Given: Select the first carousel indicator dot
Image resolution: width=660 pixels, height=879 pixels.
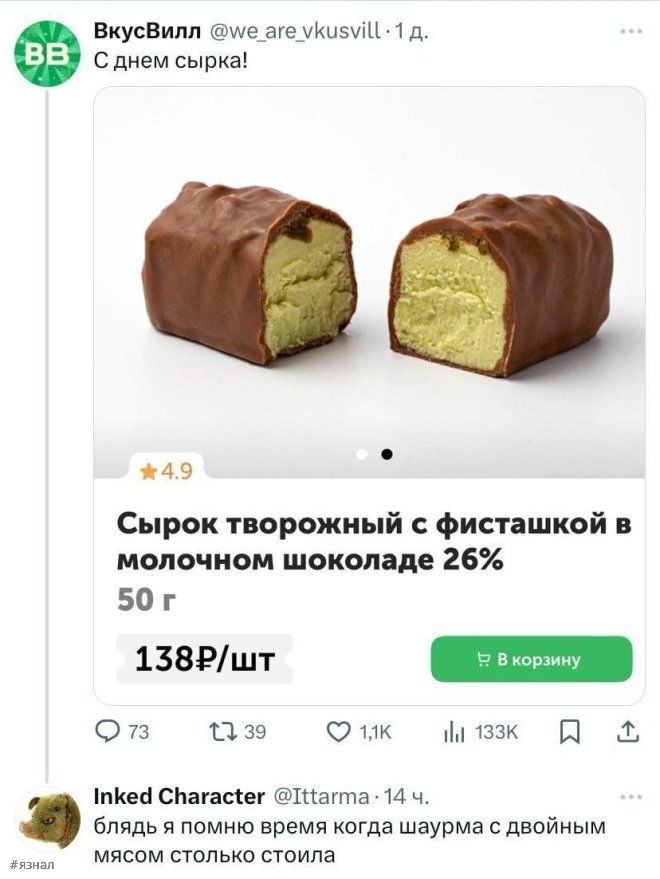Looking at the screenshot, I should 364,453.
